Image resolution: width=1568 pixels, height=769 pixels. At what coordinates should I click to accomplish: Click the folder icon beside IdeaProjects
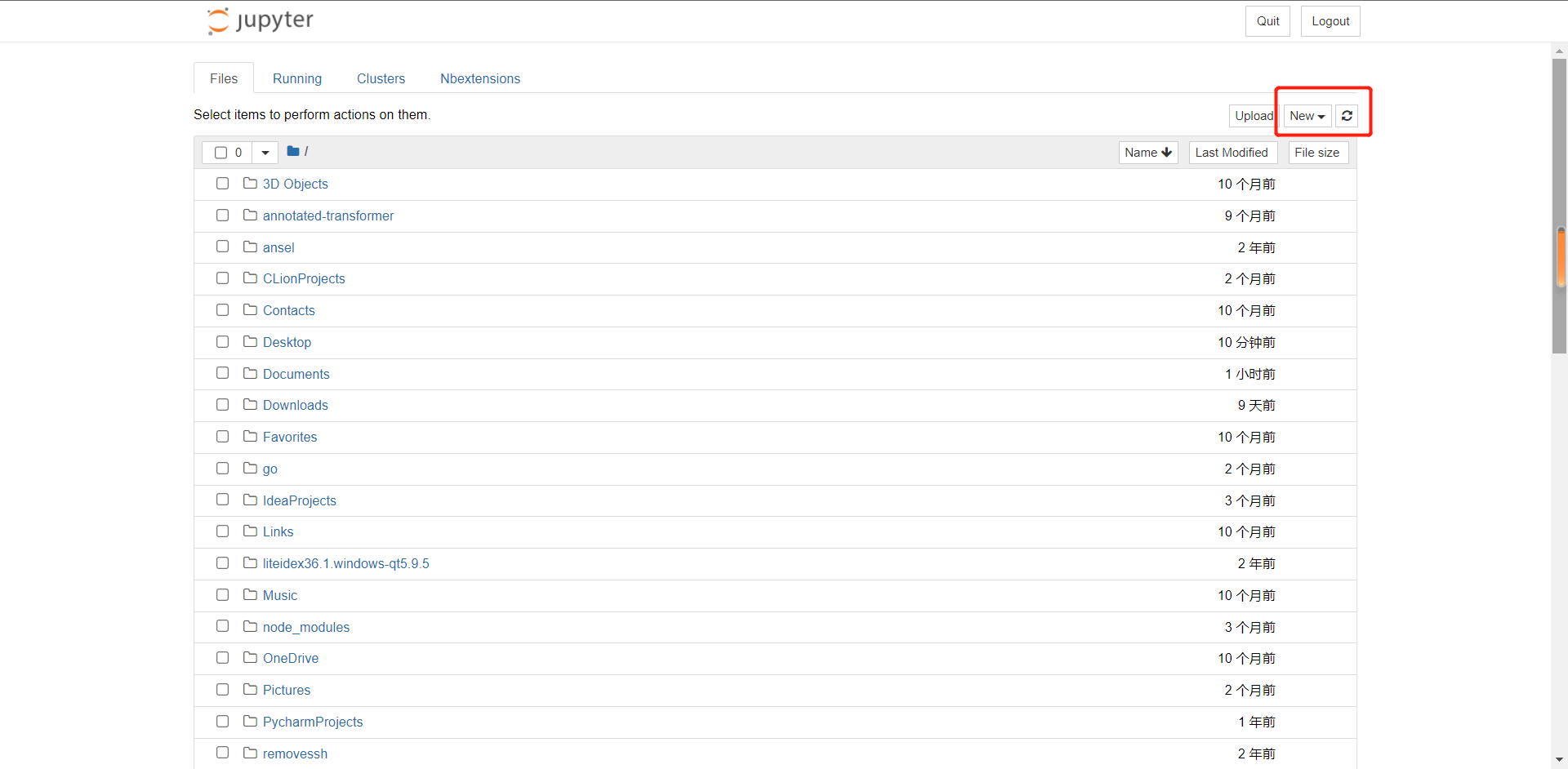pos(250,500)
